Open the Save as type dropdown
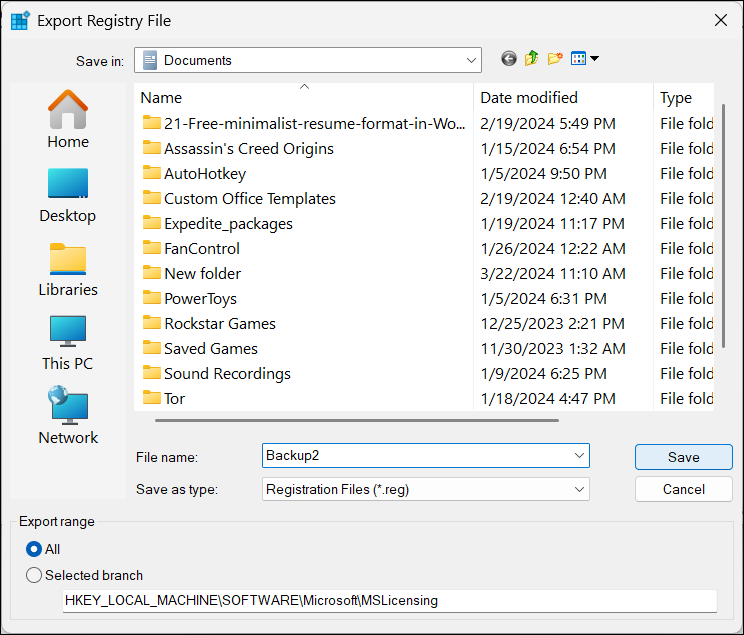744x635 pixels. click(579, 489)
